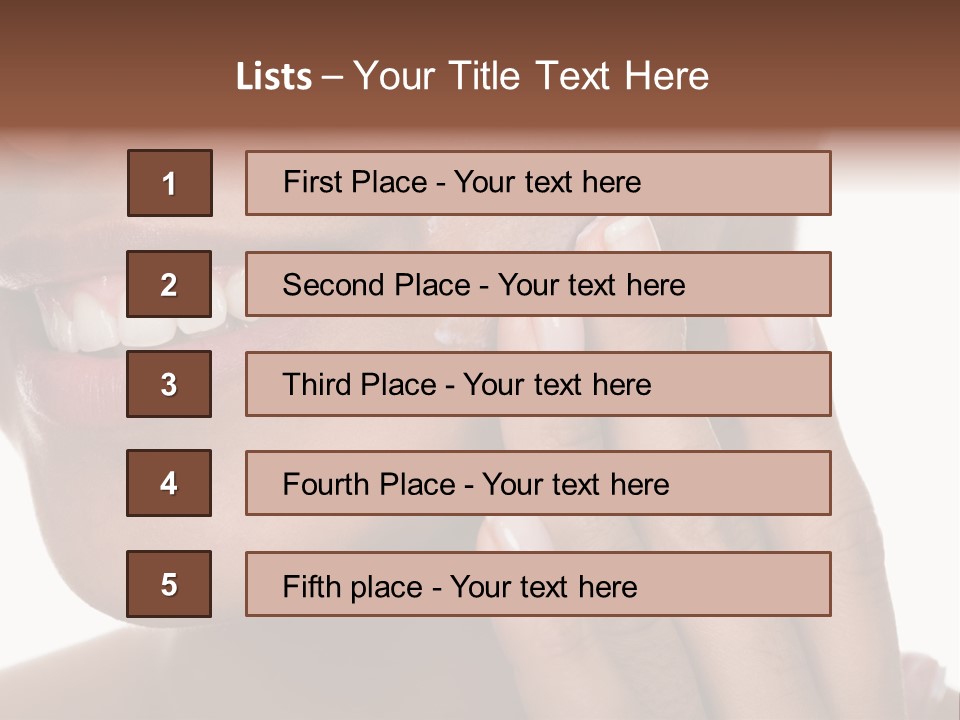This screenshot has width=960, height=720.
Task: Select the square numbered 5
Action: (168, 584)
